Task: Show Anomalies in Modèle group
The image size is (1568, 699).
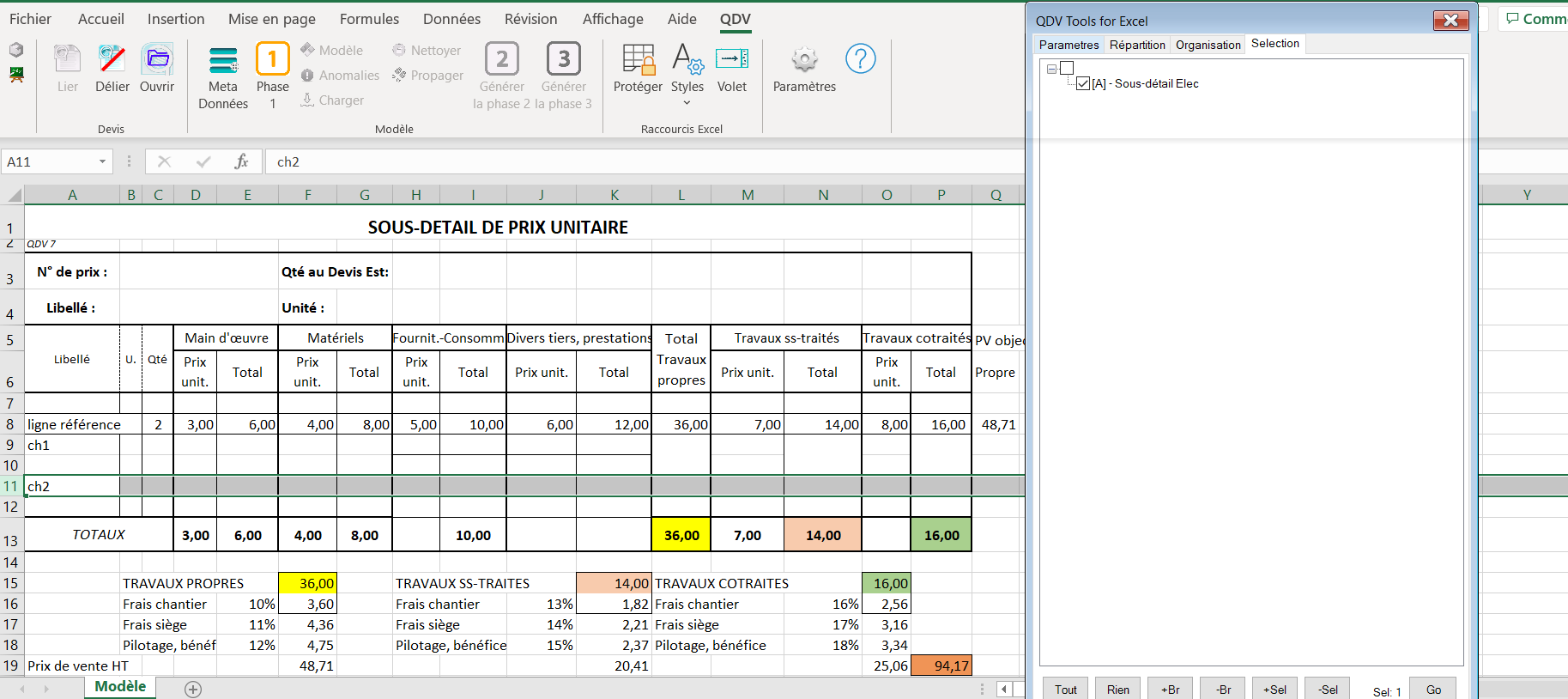Action: coord(341,76)
